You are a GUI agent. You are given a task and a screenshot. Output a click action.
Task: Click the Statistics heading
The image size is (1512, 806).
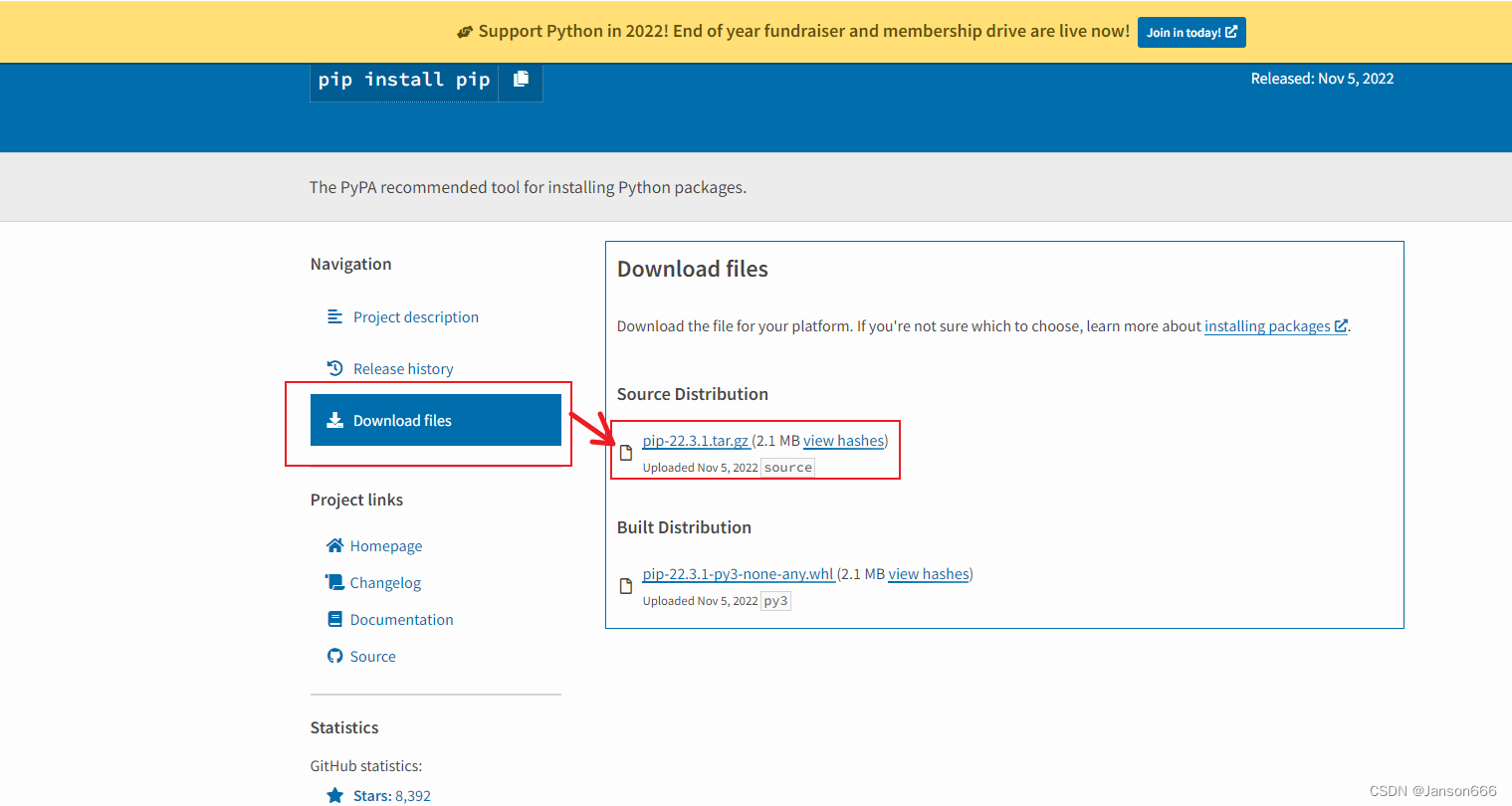point(344,727)
